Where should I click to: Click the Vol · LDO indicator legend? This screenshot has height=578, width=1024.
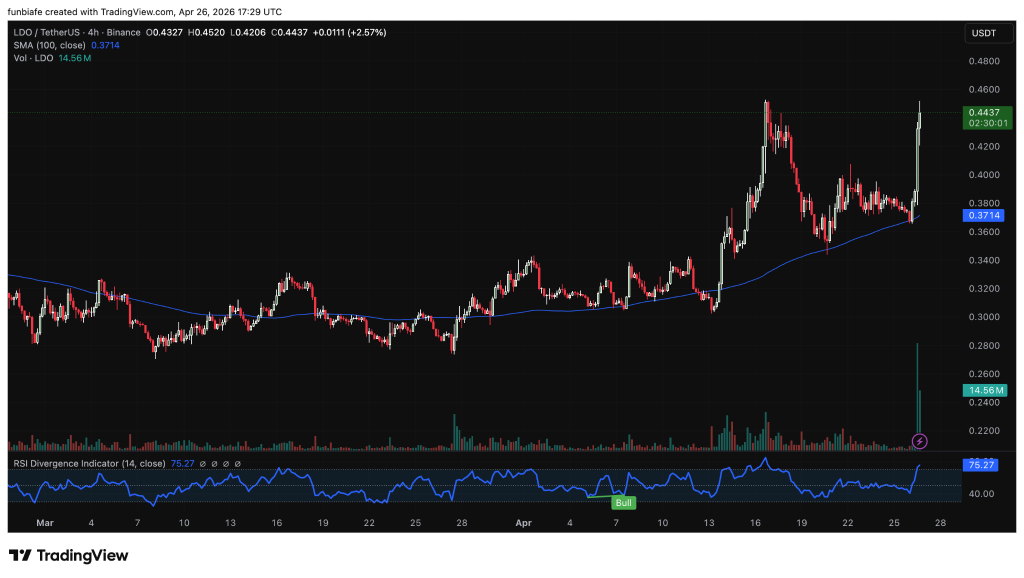click(35, 59)
